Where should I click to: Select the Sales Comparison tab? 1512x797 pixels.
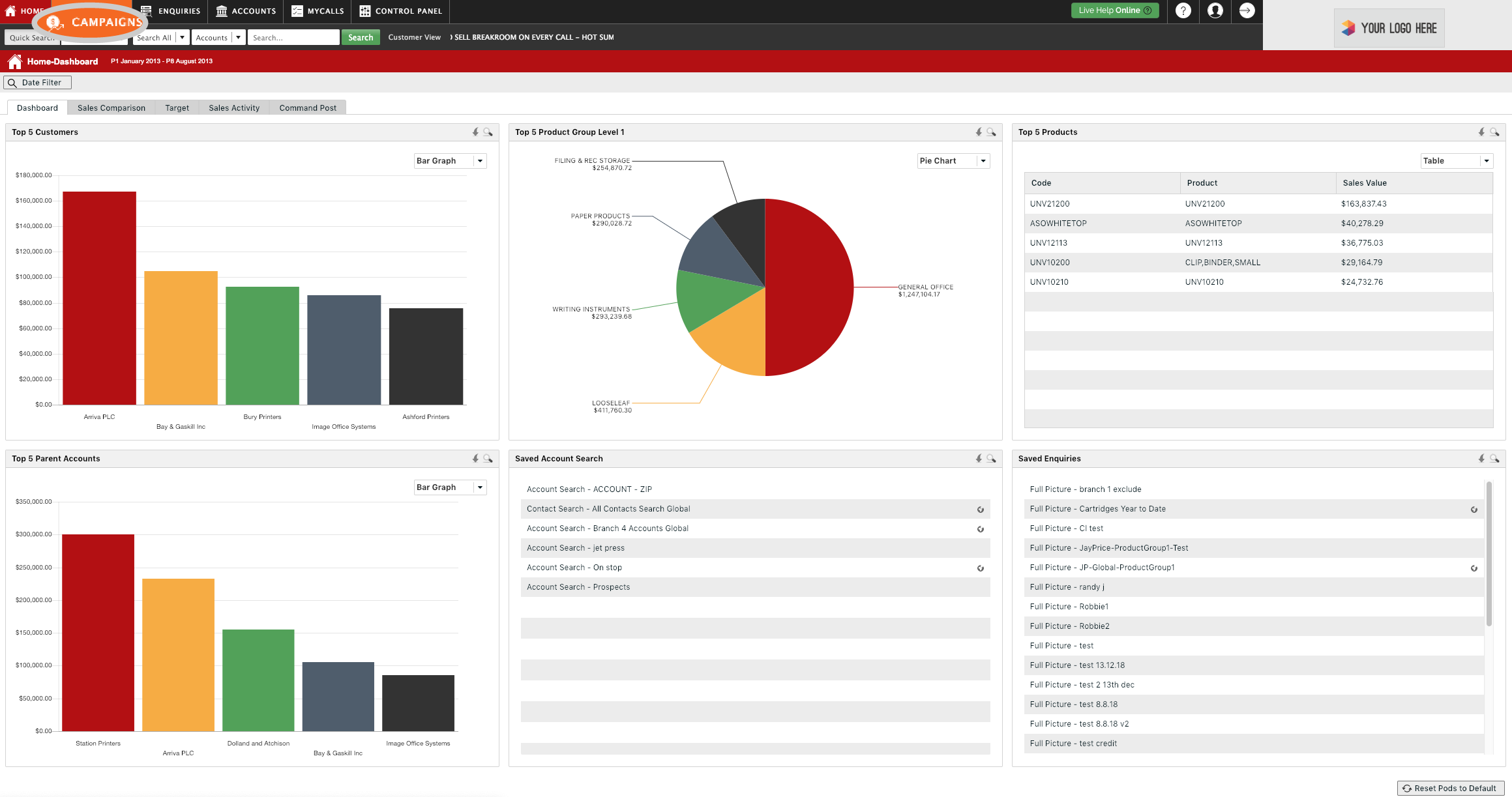111,107
